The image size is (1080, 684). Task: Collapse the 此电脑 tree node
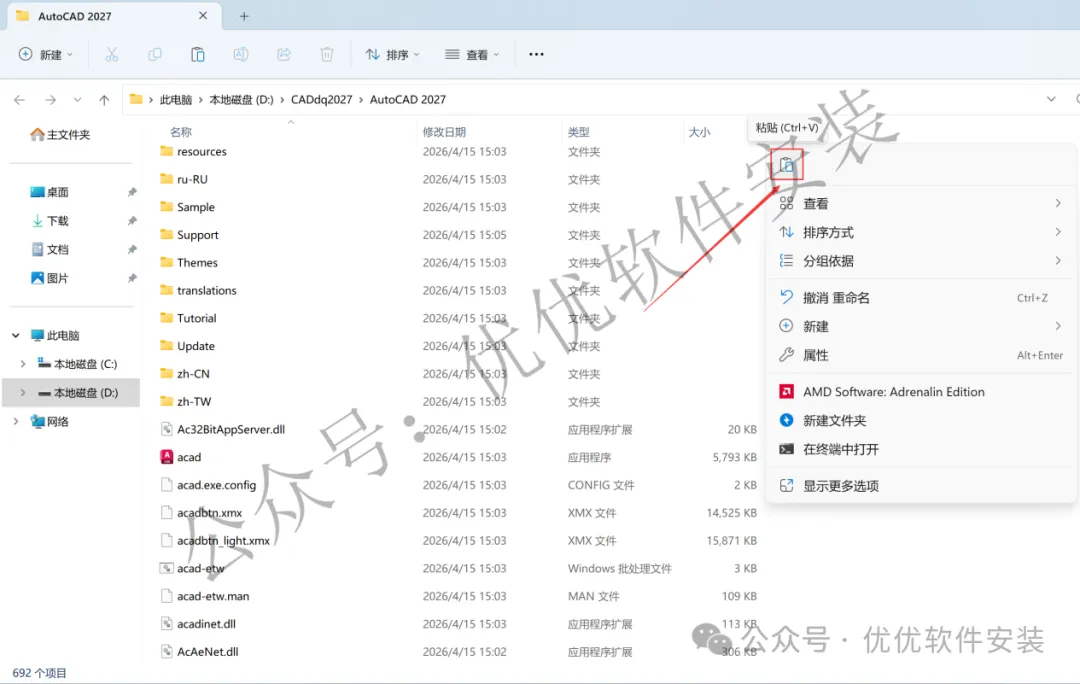point(16,335)
